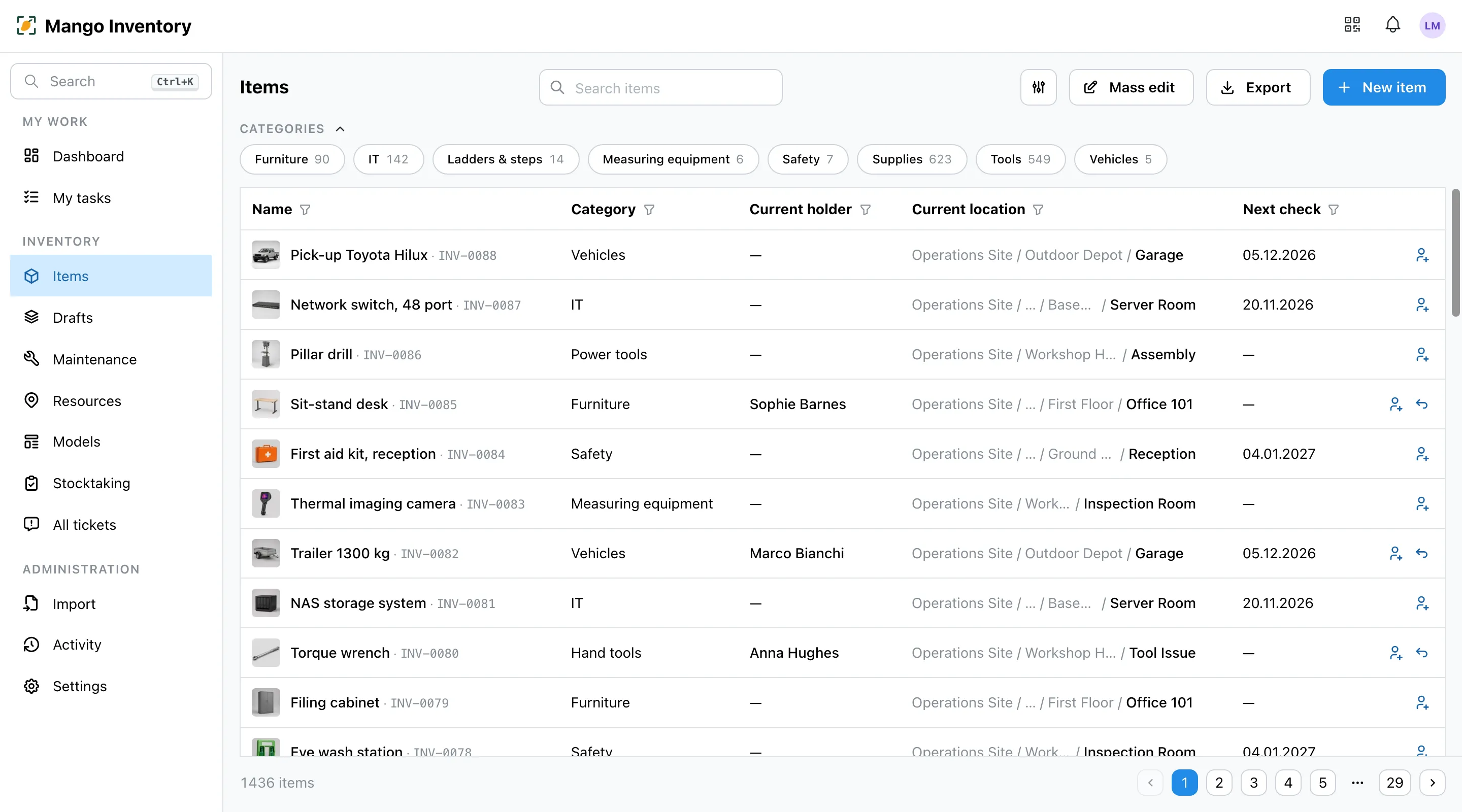
Task: Assign holder to Pillar drill
Action: [x=1422, y=355]
